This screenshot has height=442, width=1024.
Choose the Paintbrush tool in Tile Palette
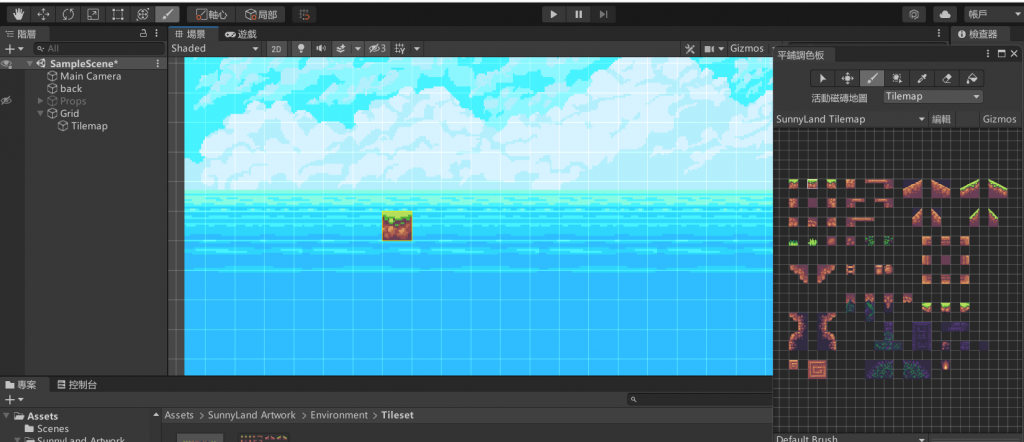pos(872,78)
